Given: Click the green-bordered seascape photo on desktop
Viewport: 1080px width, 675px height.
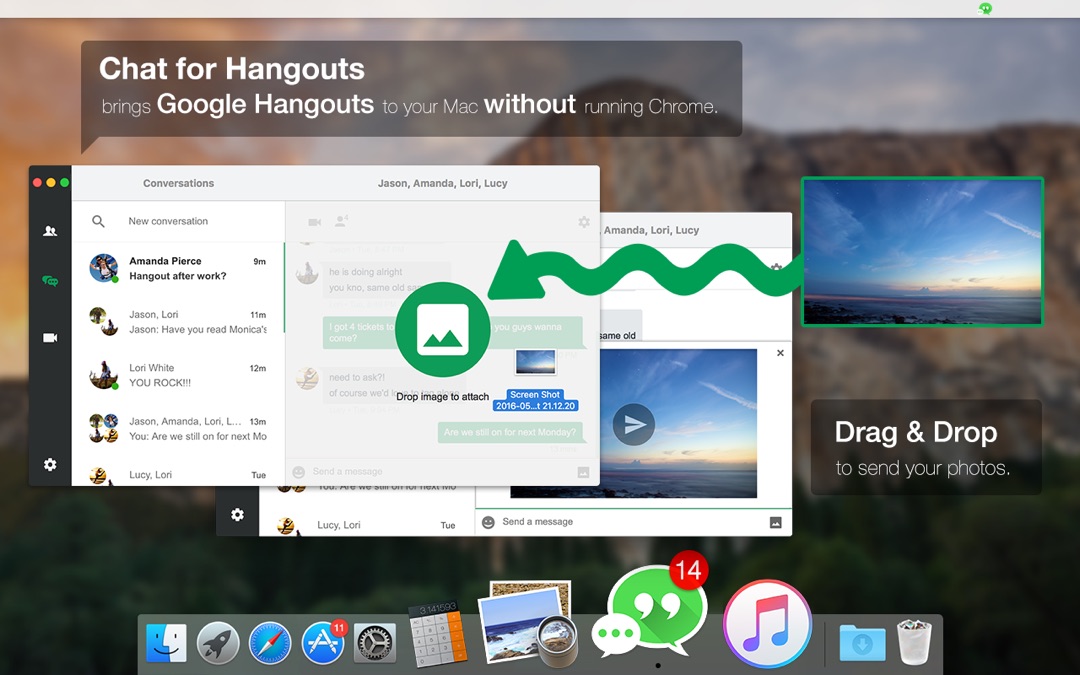Looking at the screenshot, I should click(923, 251).
